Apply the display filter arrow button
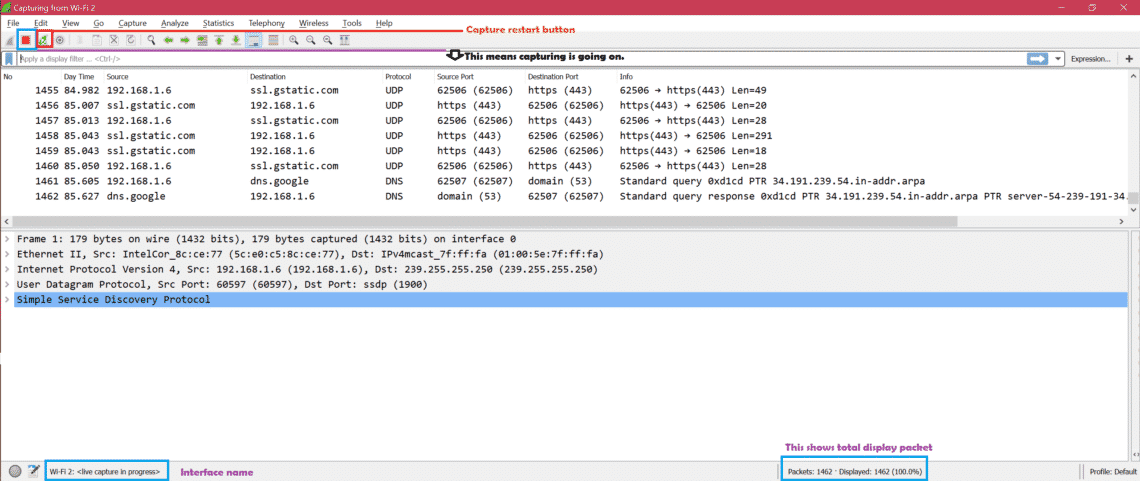This screenshot has height=481, width=1140. [x=1037, y=59]
